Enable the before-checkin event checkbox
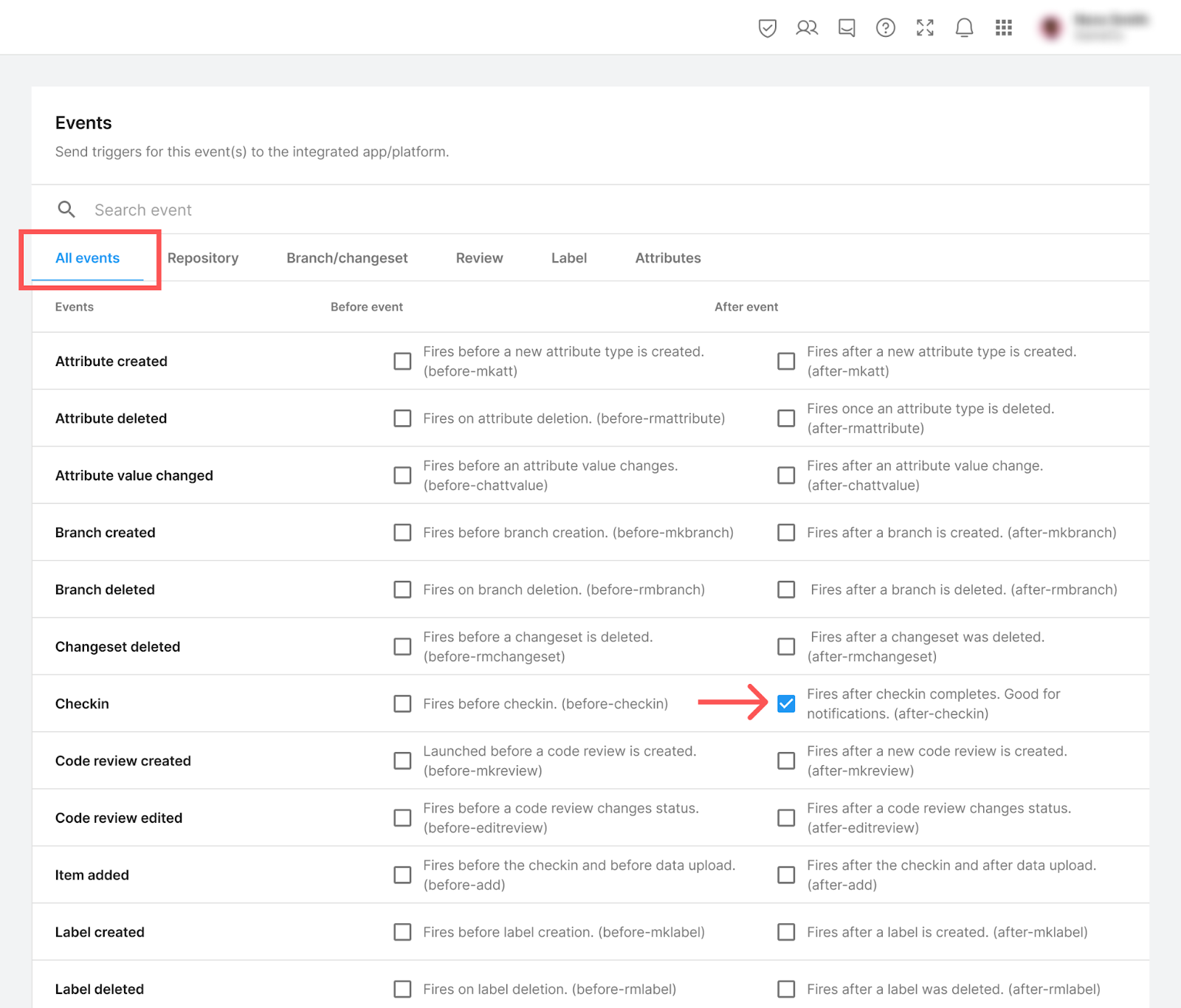Screen dimensions: 1181x1008 [x=402, y=704]
